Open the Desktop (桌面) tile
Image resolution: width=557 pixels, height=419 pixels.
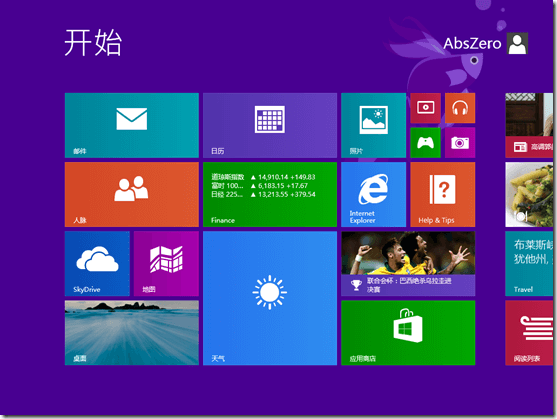coord(131,332)
